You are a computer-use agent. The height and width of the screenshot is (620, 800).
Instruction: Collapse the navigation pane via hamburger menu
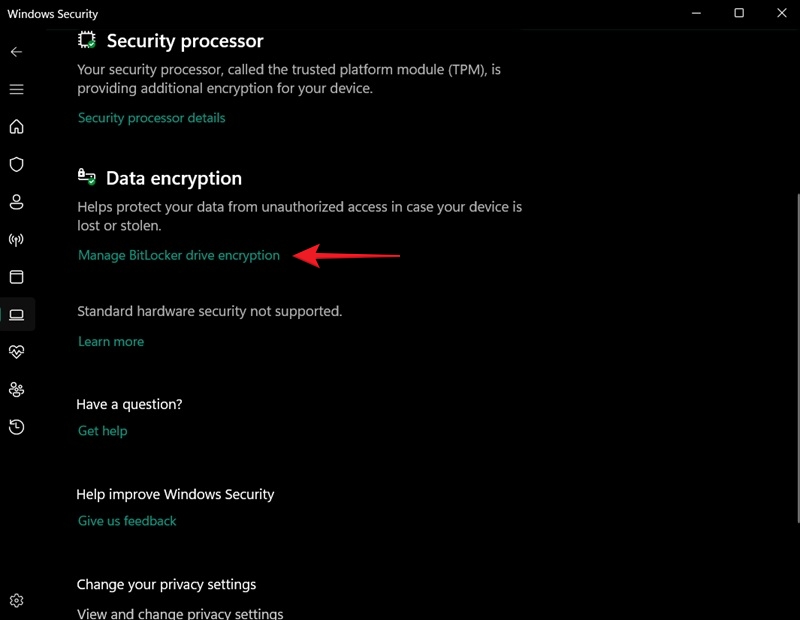(x=16, y=89)
